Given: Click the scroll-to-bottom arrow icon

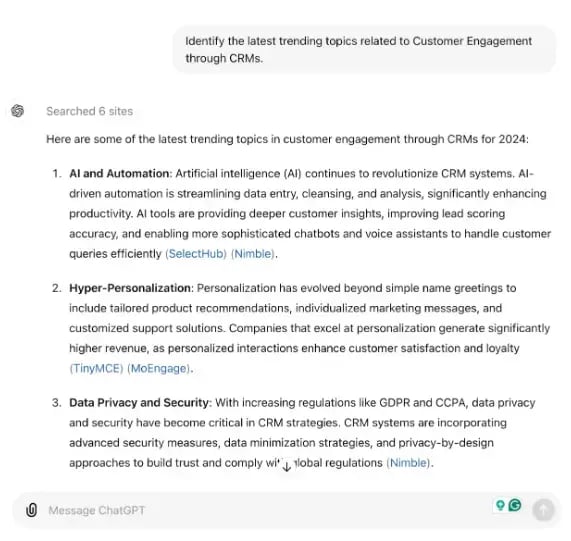Looking at the screenshot, I should click(287, 466).
